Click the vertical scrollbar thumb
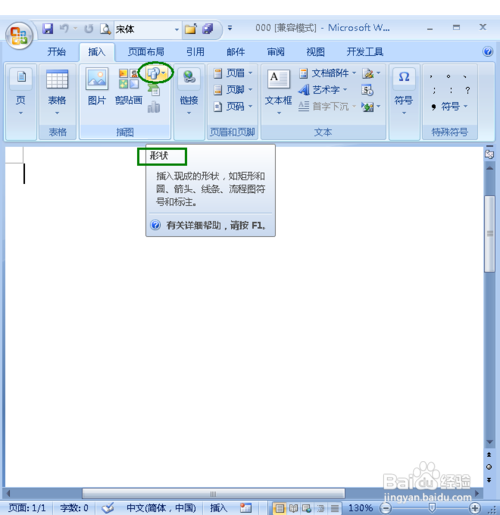500x515 pixels. [x=489, y=234]
